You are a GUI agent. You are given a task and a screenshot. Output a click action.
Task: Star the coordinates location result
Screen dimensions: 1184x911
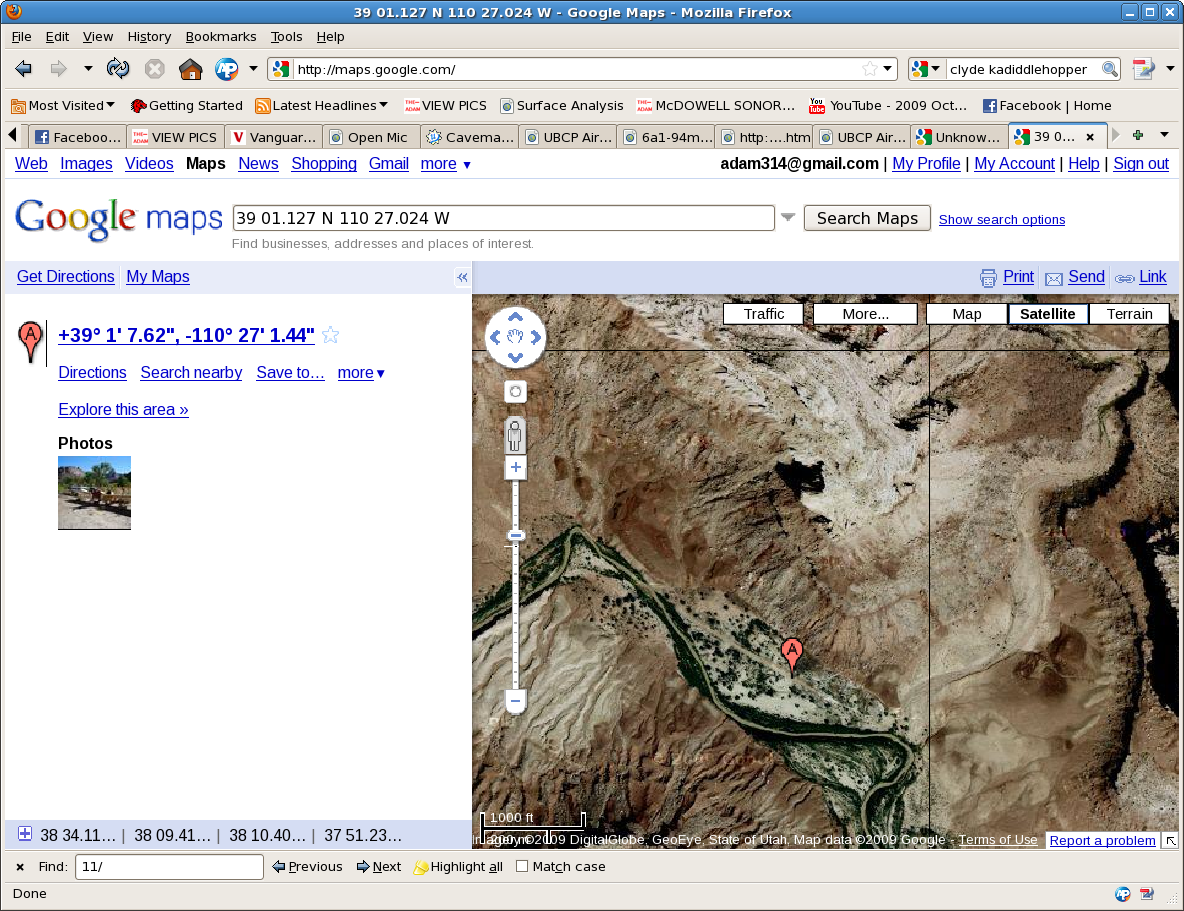331,336
